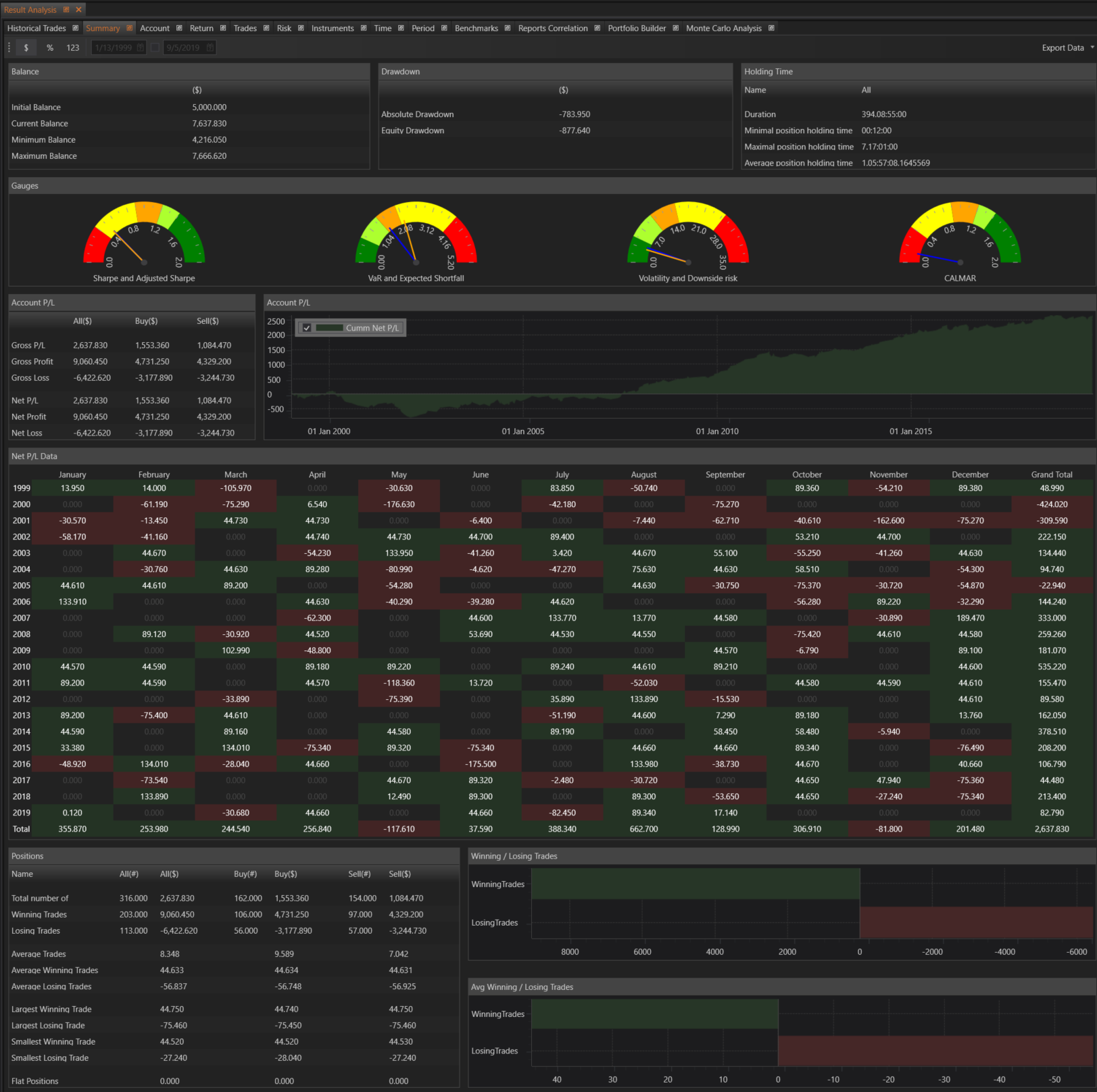Switch values to dollar display mode
Image resolution: width=1097 pixels, height=1092 pixels.
coord(26,48)
